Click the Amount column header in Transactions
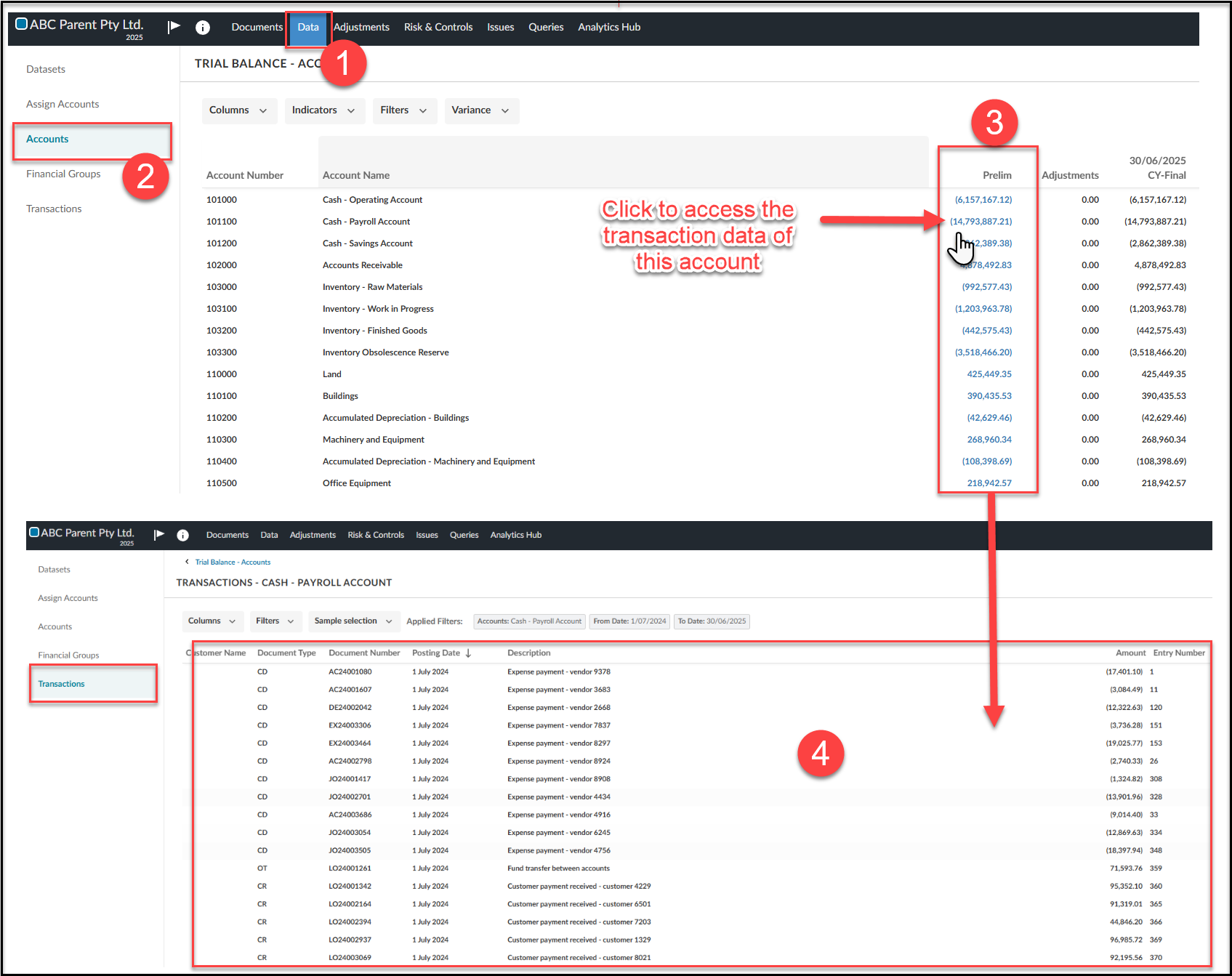Screen dimensions: 1232x976 pyautogui.click(x=1130, y=653)
